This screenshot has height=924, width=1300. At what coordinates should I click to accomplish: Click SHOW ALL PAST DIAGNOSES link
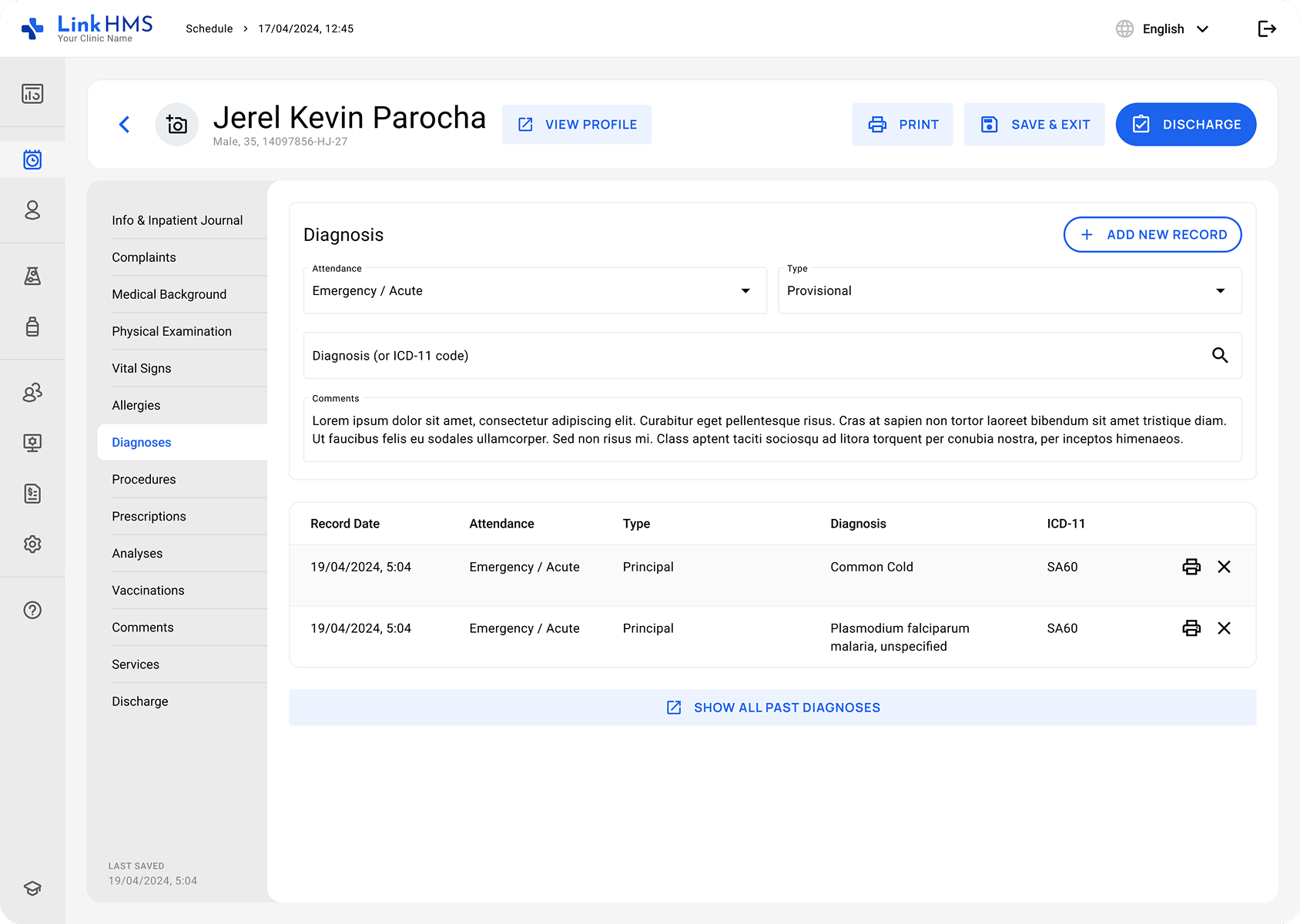(772, 708)
